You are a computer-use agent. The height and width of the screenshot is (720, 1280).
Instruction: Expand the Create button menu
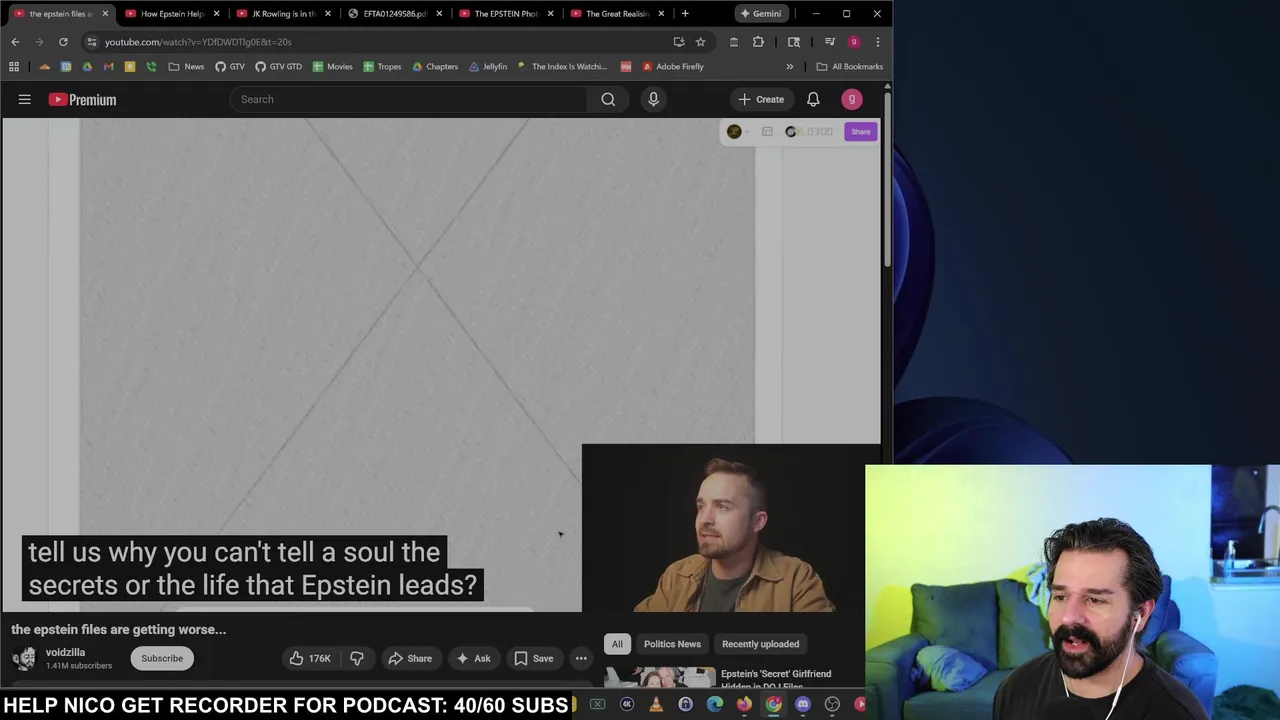[x=761, y=99]
